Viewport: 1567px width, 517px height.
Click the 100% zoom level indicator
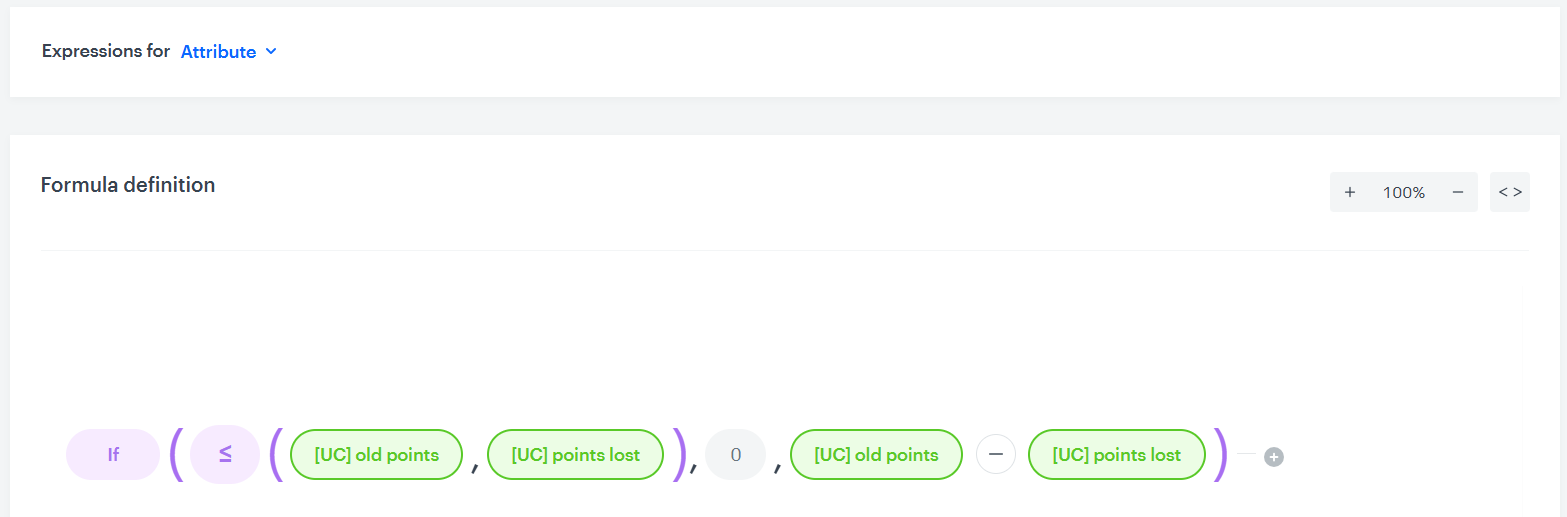click(x=1403, y=192)
